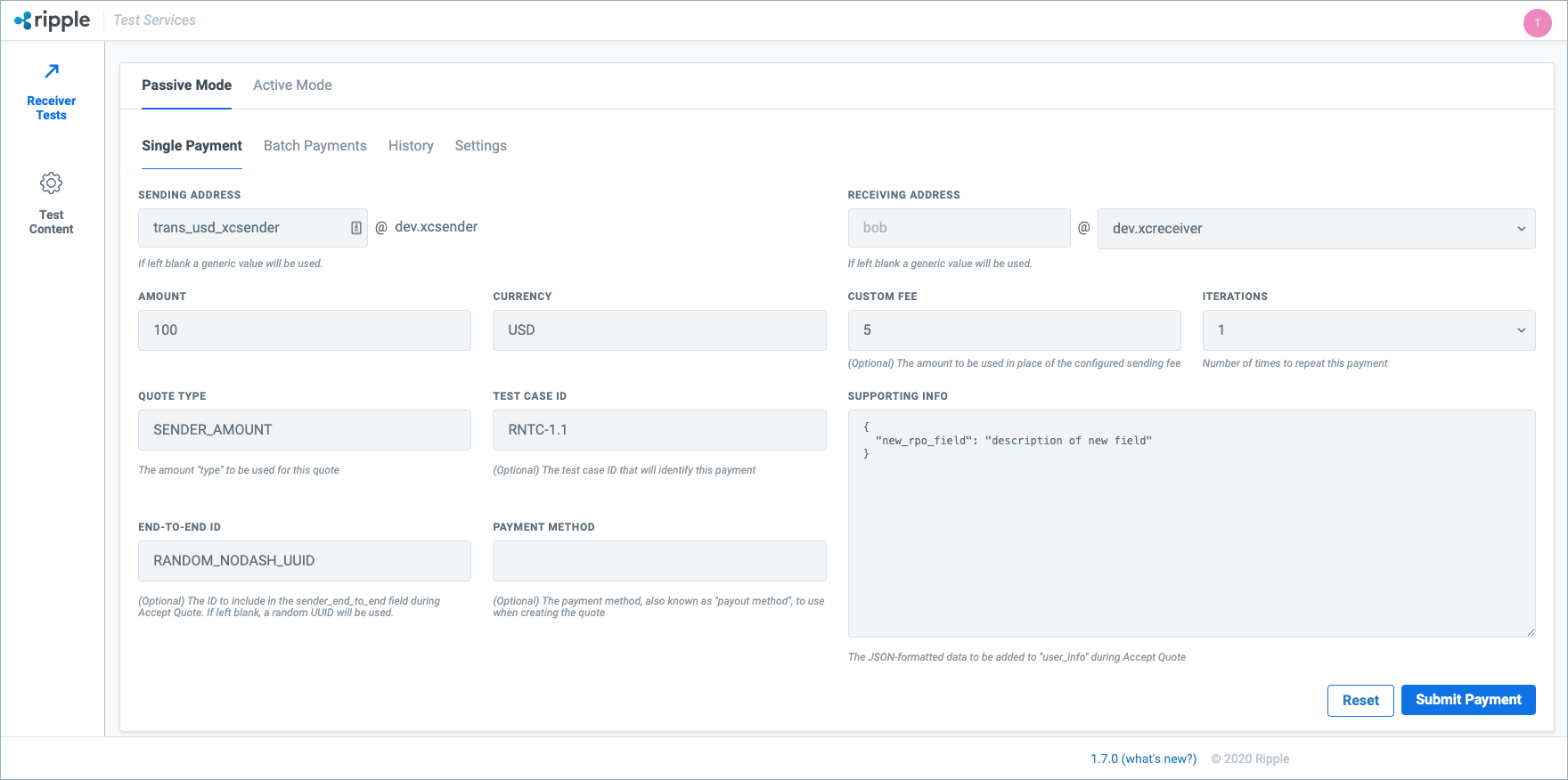This screenshot has width=1568, height=780.
Task: Open Receiver Tests arrow icon
Action: pyautogui.click(x=52, y=71)
